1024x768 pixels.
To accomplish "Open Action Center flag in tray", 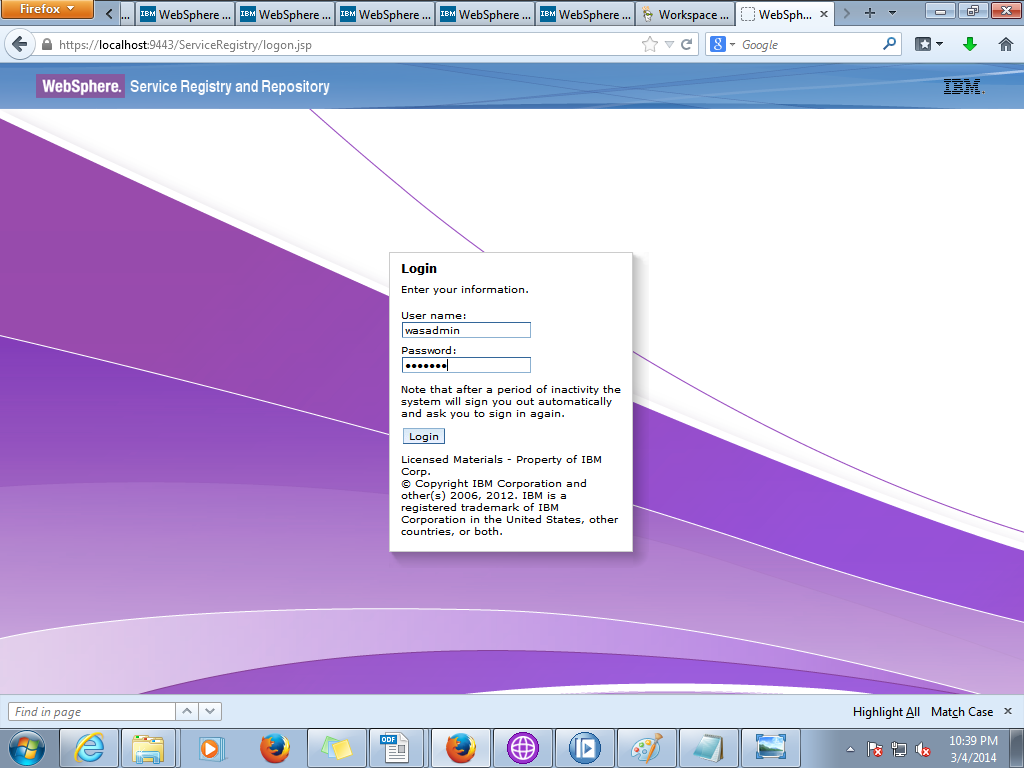I will (x=874, y=749).
